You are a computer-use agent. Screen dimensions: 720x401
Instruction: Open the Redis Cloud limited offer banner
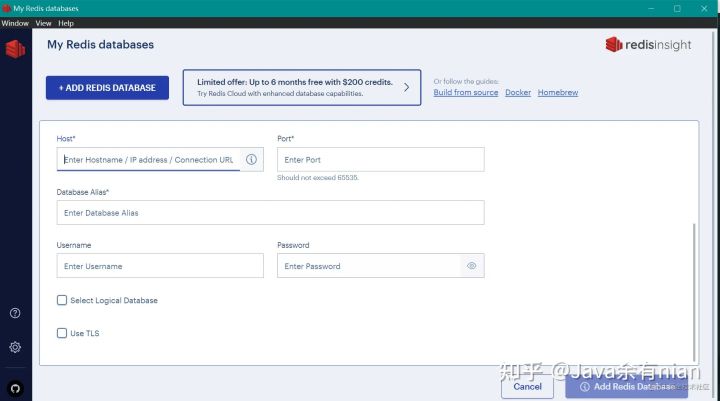pos(302,88)
